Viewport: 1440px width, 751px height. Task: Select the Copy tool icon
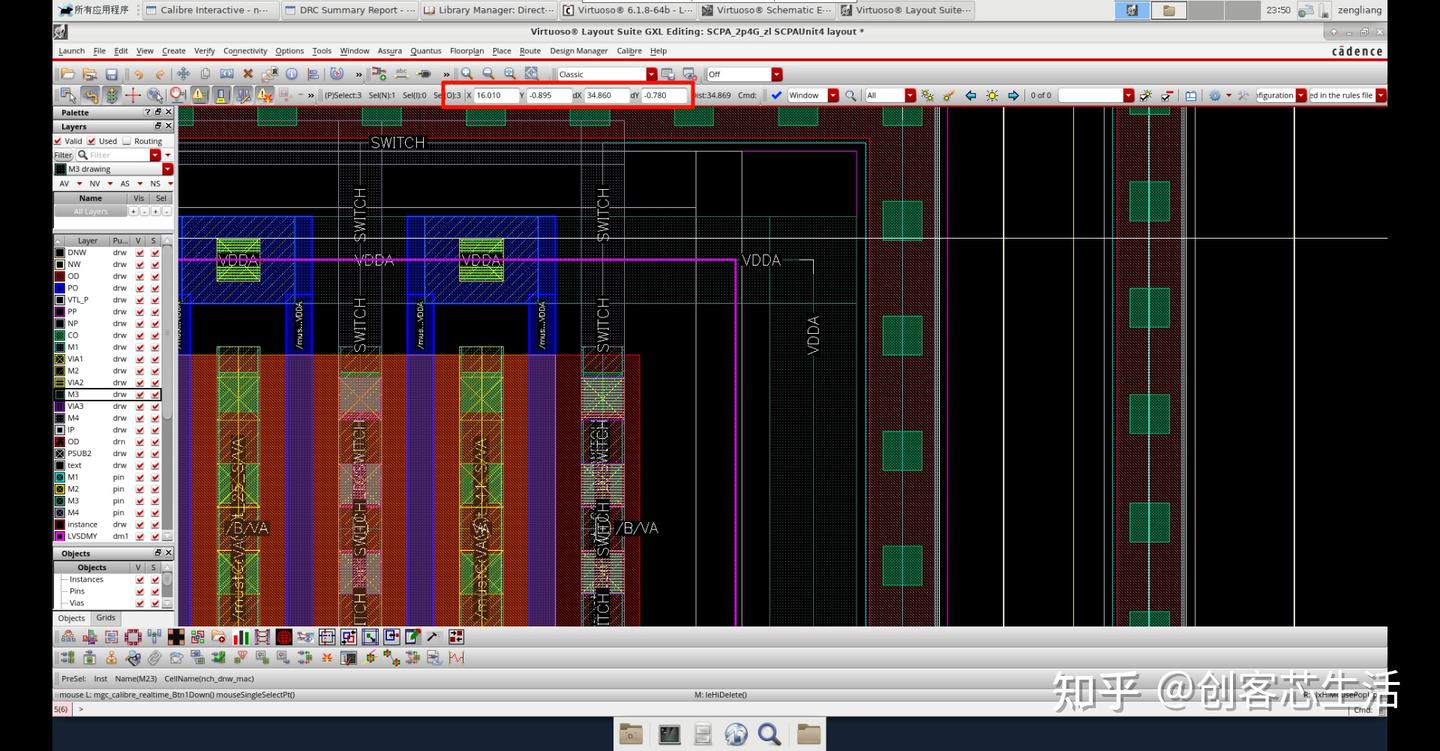205,74
